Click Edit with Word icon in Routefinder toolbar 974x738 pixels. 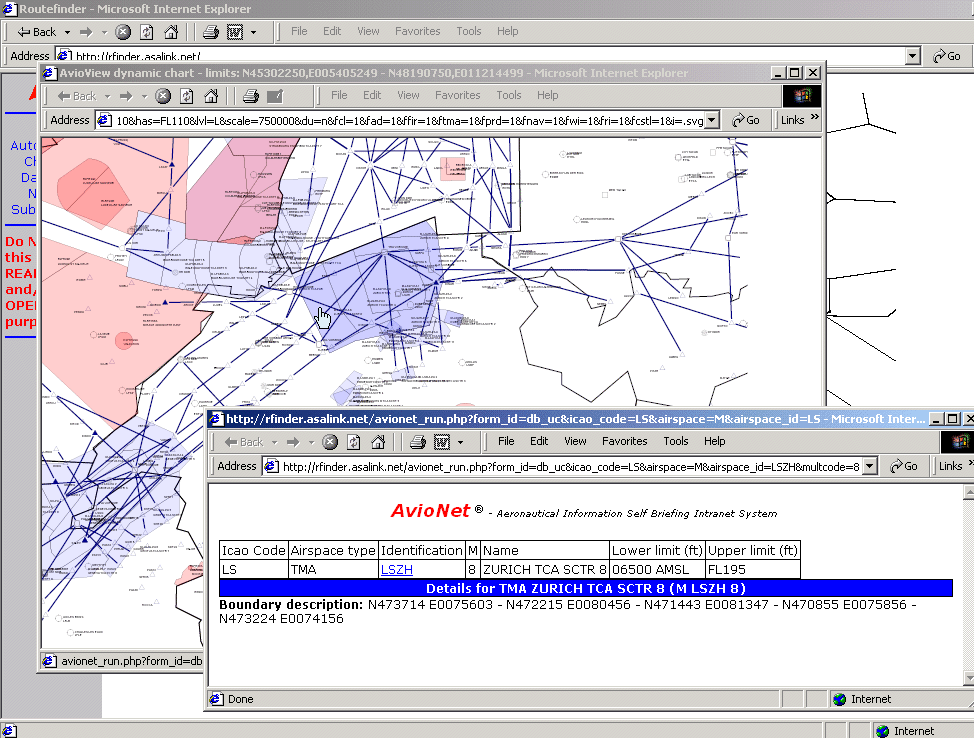(x=235, y=32)
